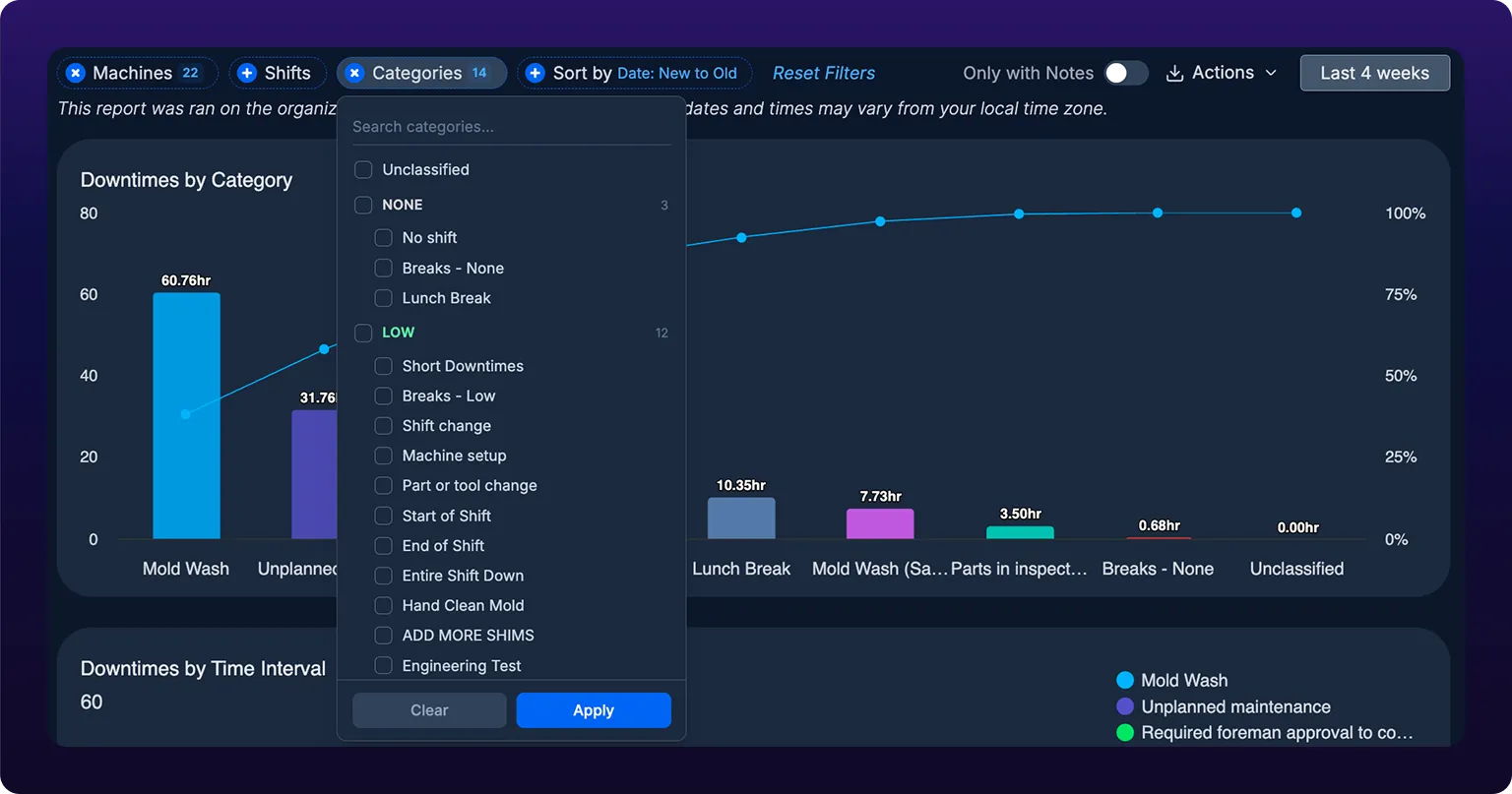Click the Mold Wash (Sa… 7.73hr bar
The image size is (1512, 794).
click(880, 523)
